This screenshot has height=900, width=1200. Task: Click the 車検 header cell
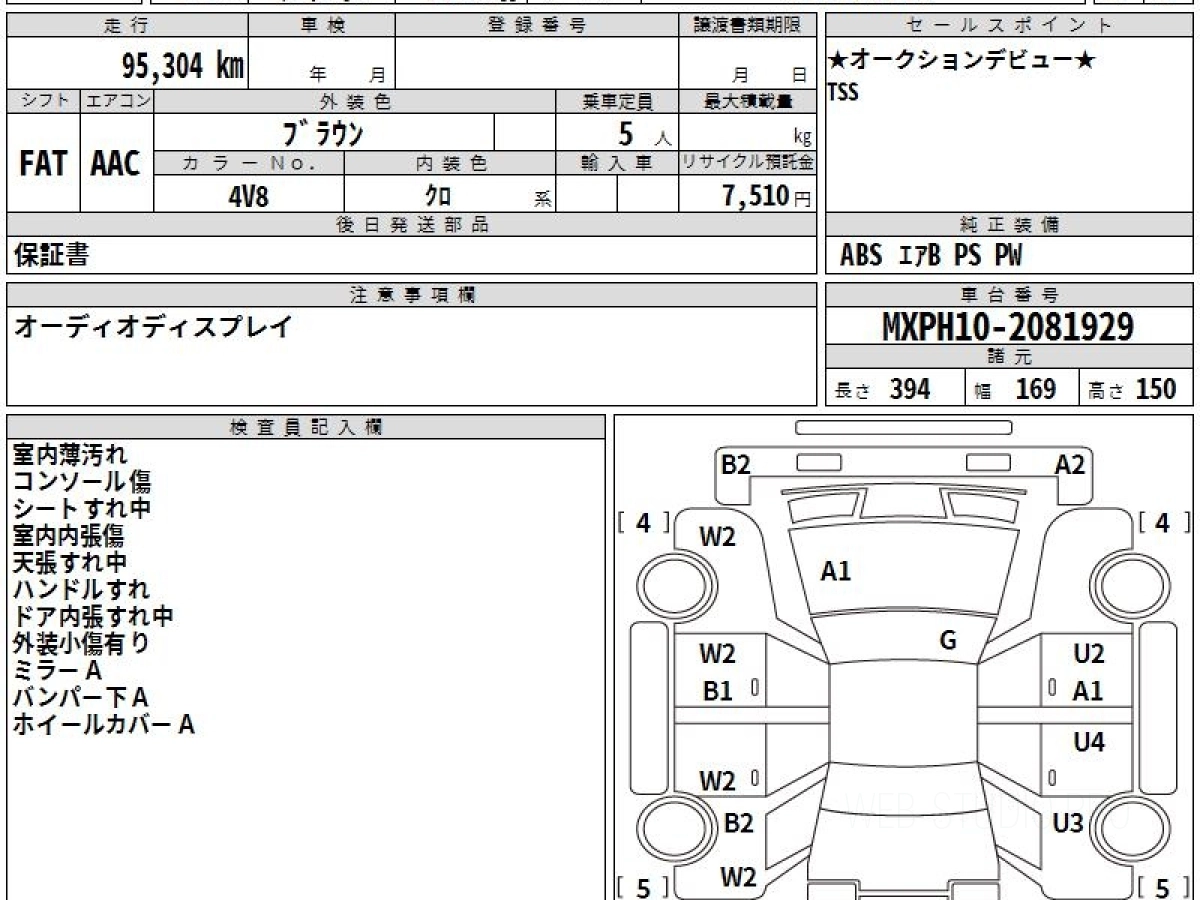[x=321, y=26]
